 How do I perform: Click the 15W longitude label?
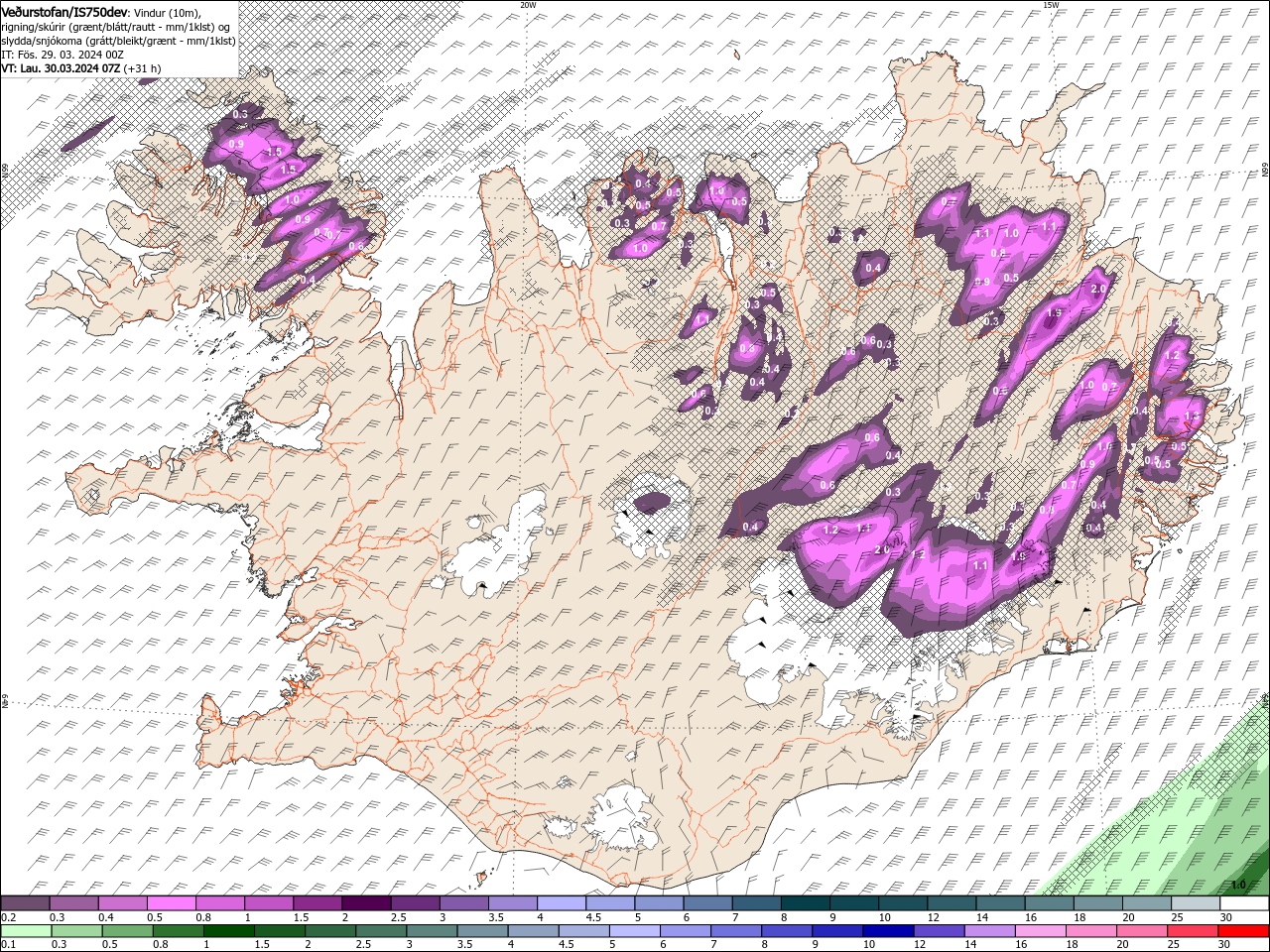[1052, 5]
